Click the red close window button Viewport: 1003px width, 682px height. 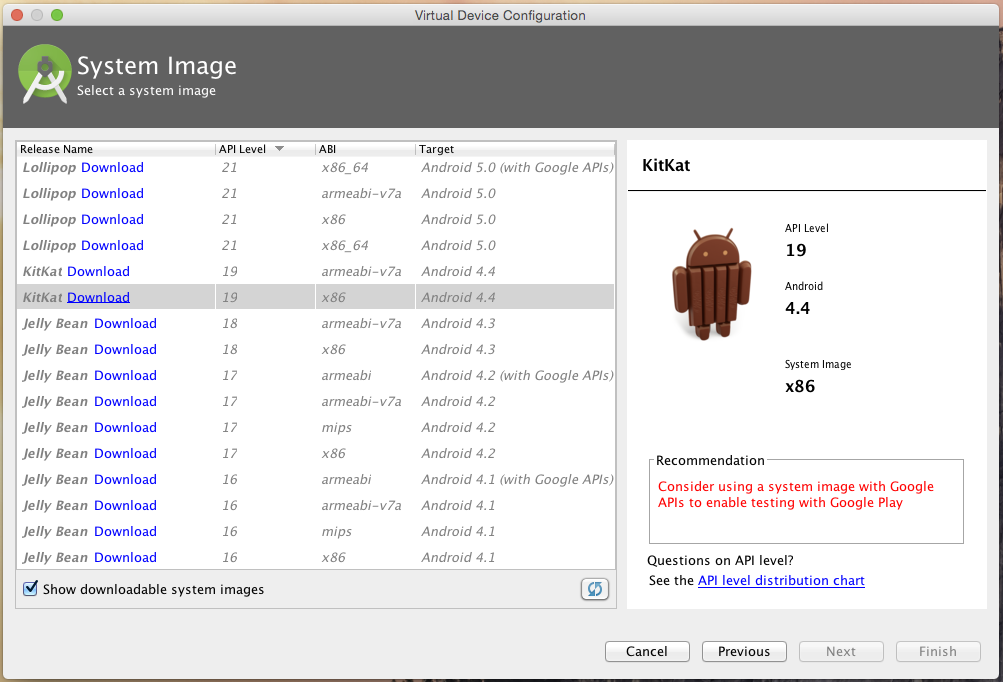click(x=17, y=15)
